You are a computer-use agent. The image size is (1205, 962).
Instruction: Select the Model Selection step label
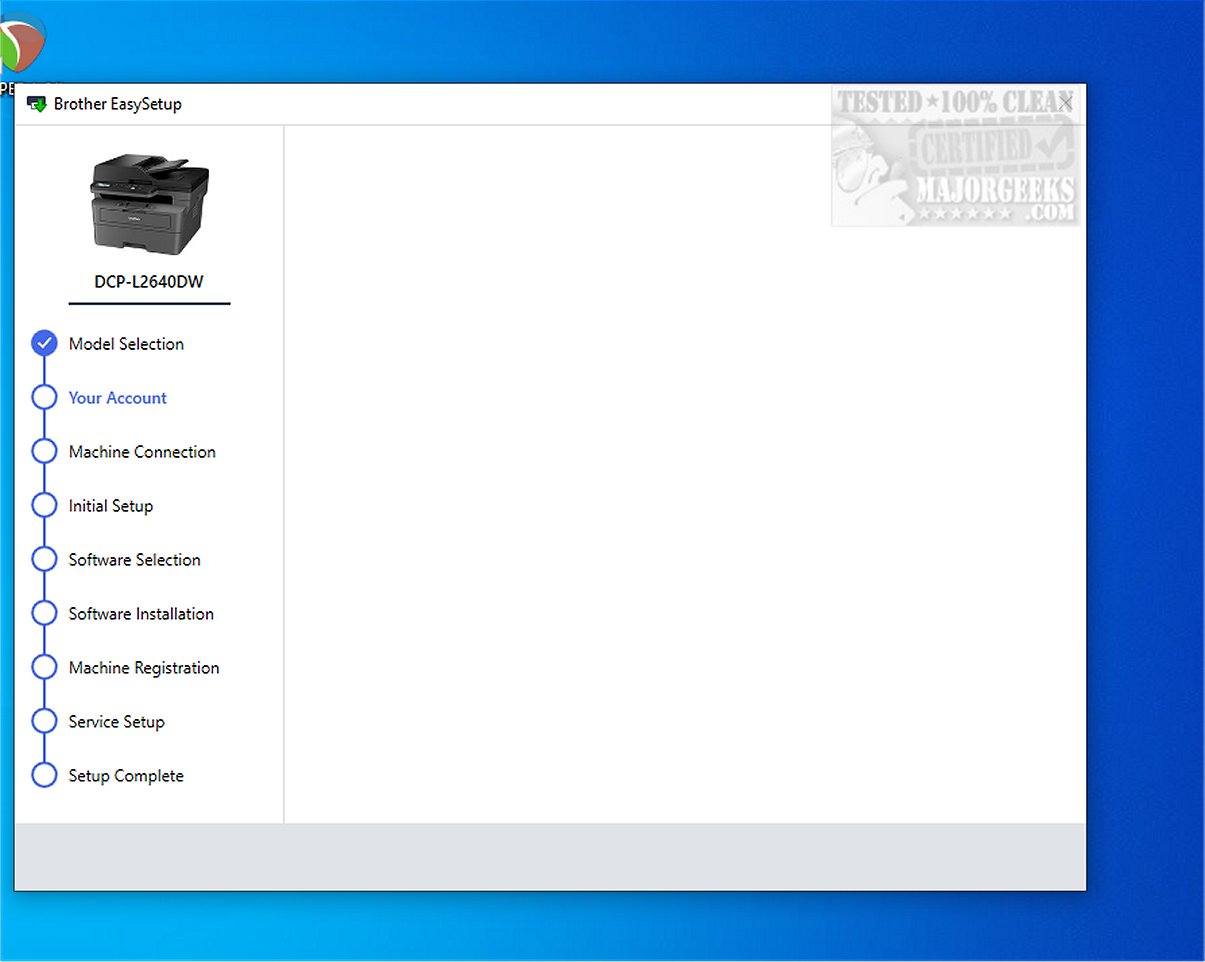point(126,344)
